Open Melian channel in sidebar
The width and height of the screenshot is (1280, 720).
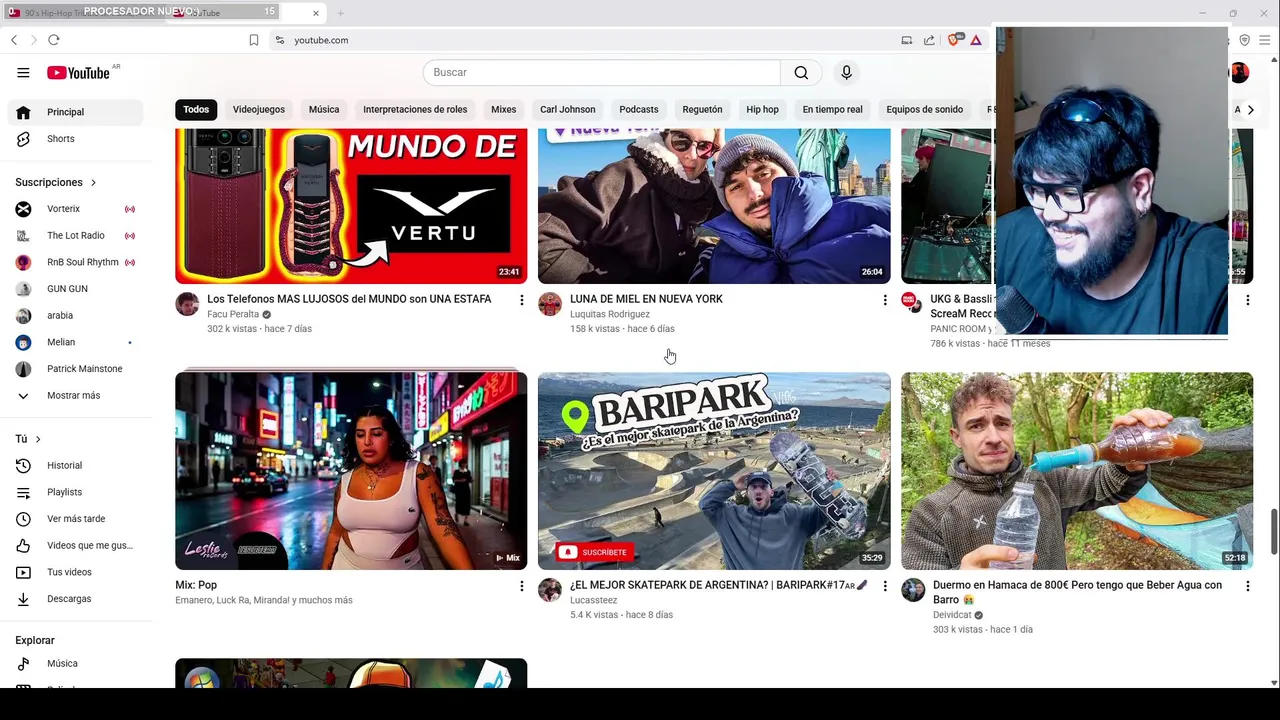click(75, 342)
